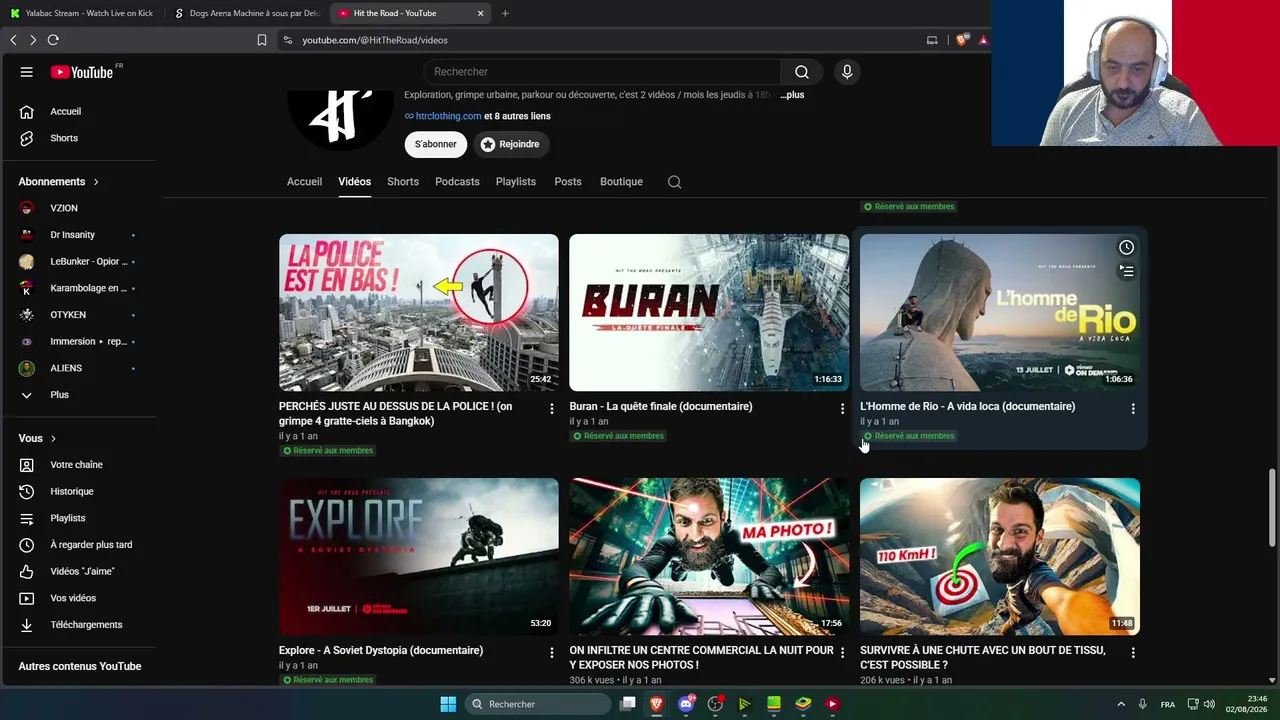Start voice search with the microphone

tap(847, 72)
